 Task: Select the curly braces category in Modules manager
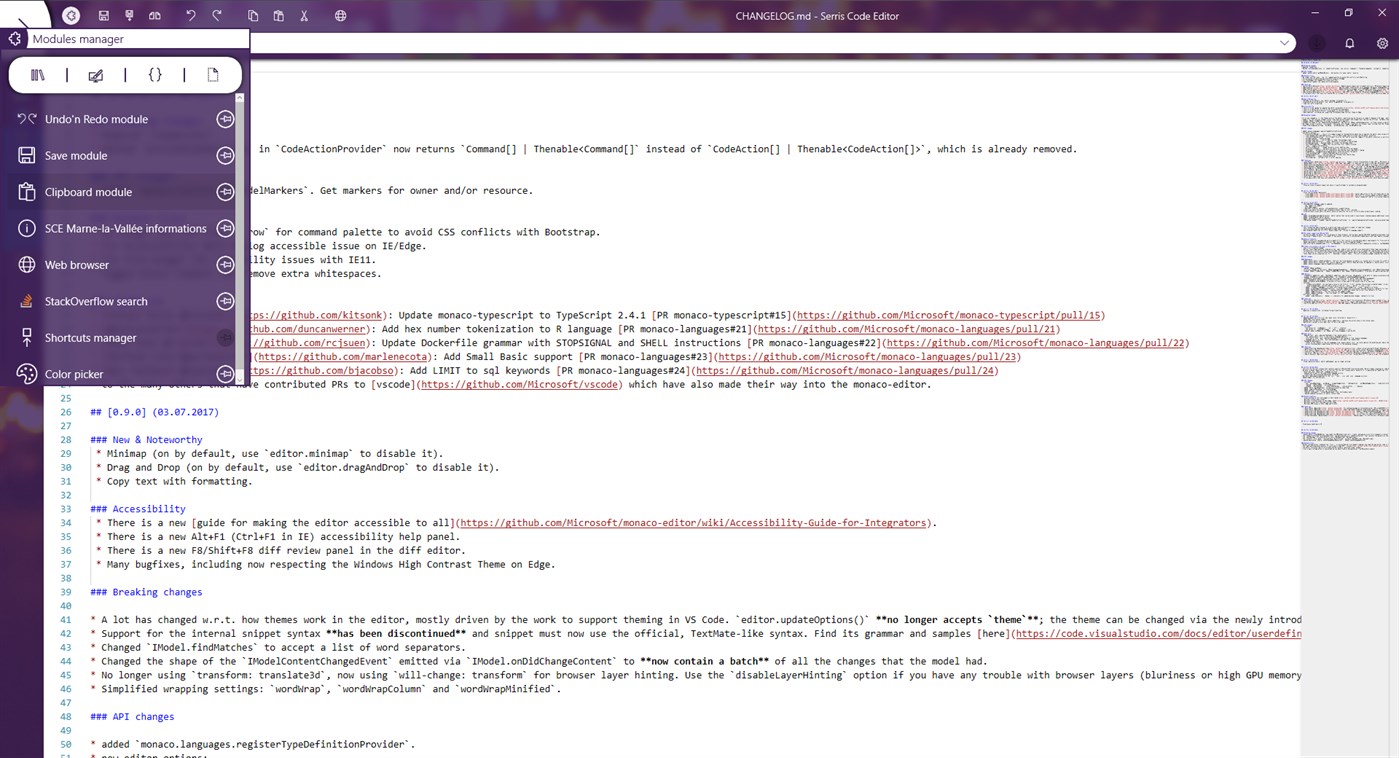point(155,74)
